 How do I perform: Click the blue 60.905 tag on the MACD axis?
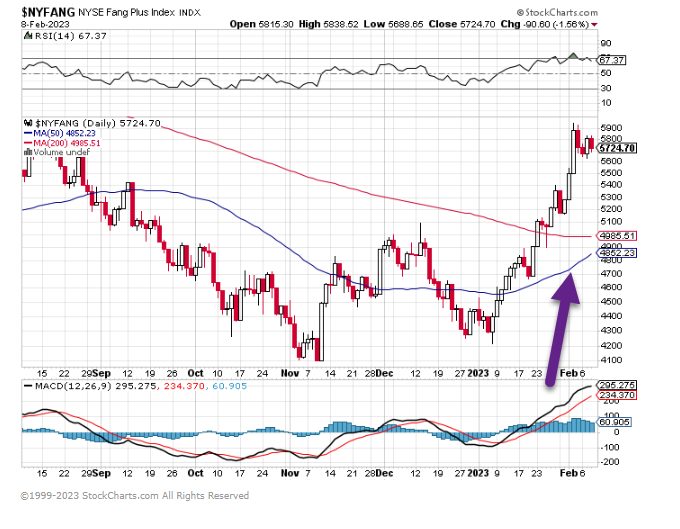615,422
